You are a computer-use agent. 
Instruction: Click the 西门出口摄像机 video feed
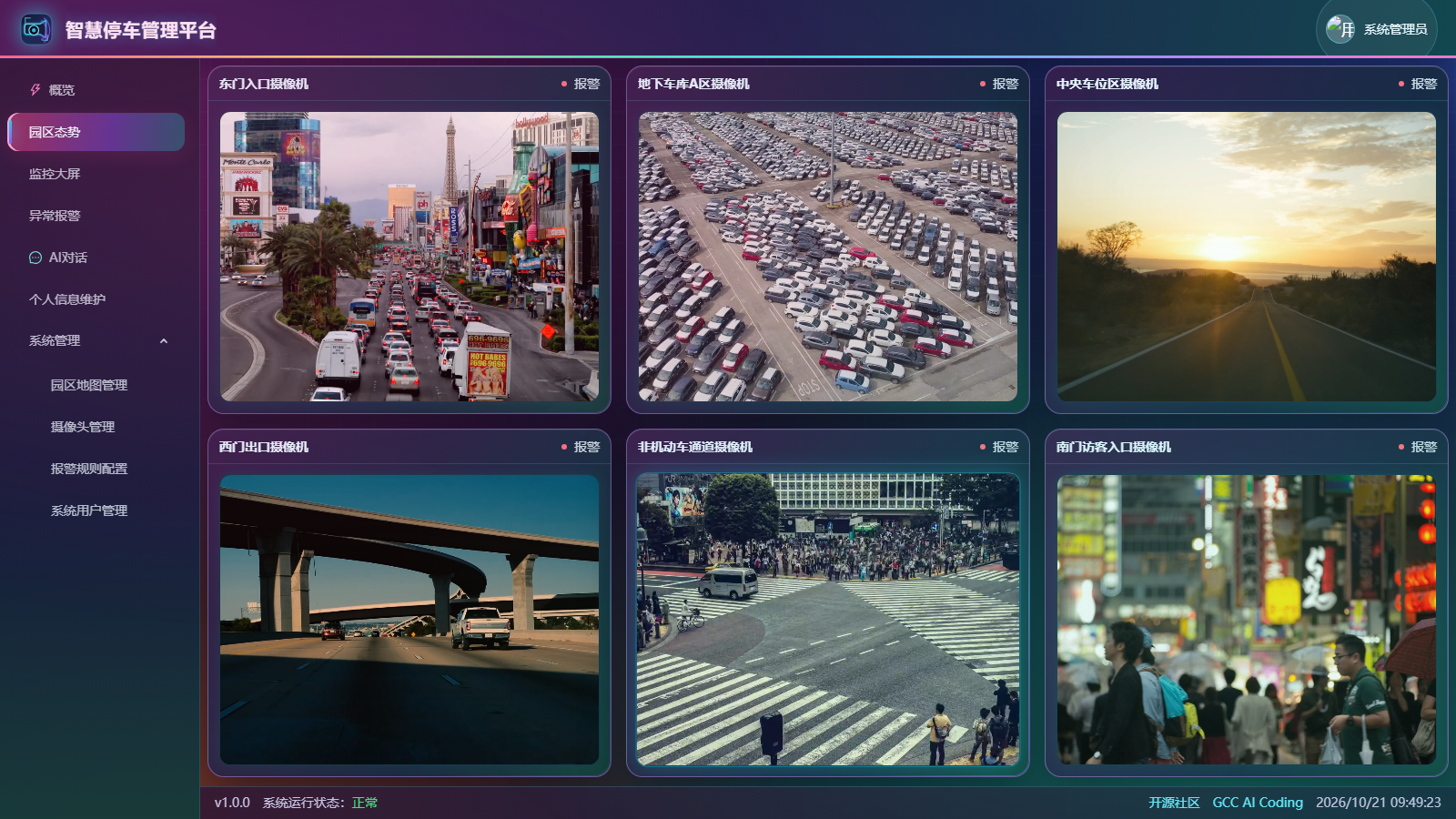click(x=409, y=620)
